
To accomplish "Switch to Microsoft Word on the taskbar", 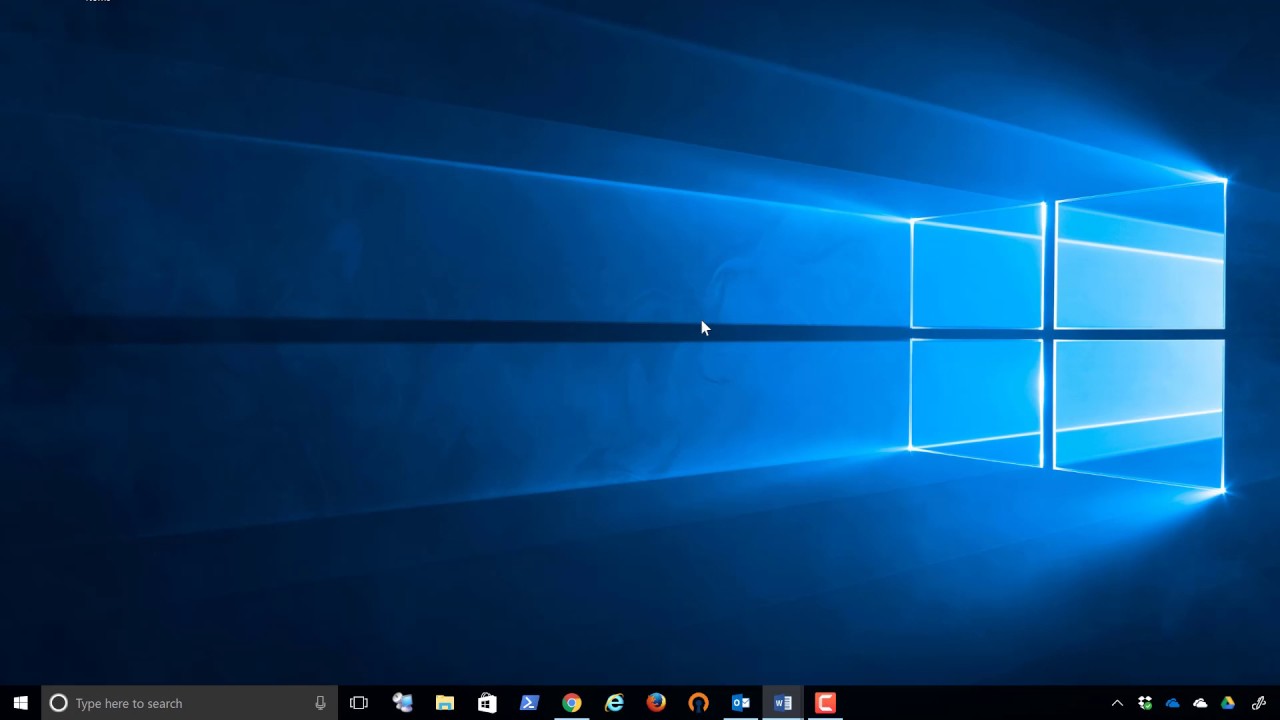I will [x=783, y=703].
